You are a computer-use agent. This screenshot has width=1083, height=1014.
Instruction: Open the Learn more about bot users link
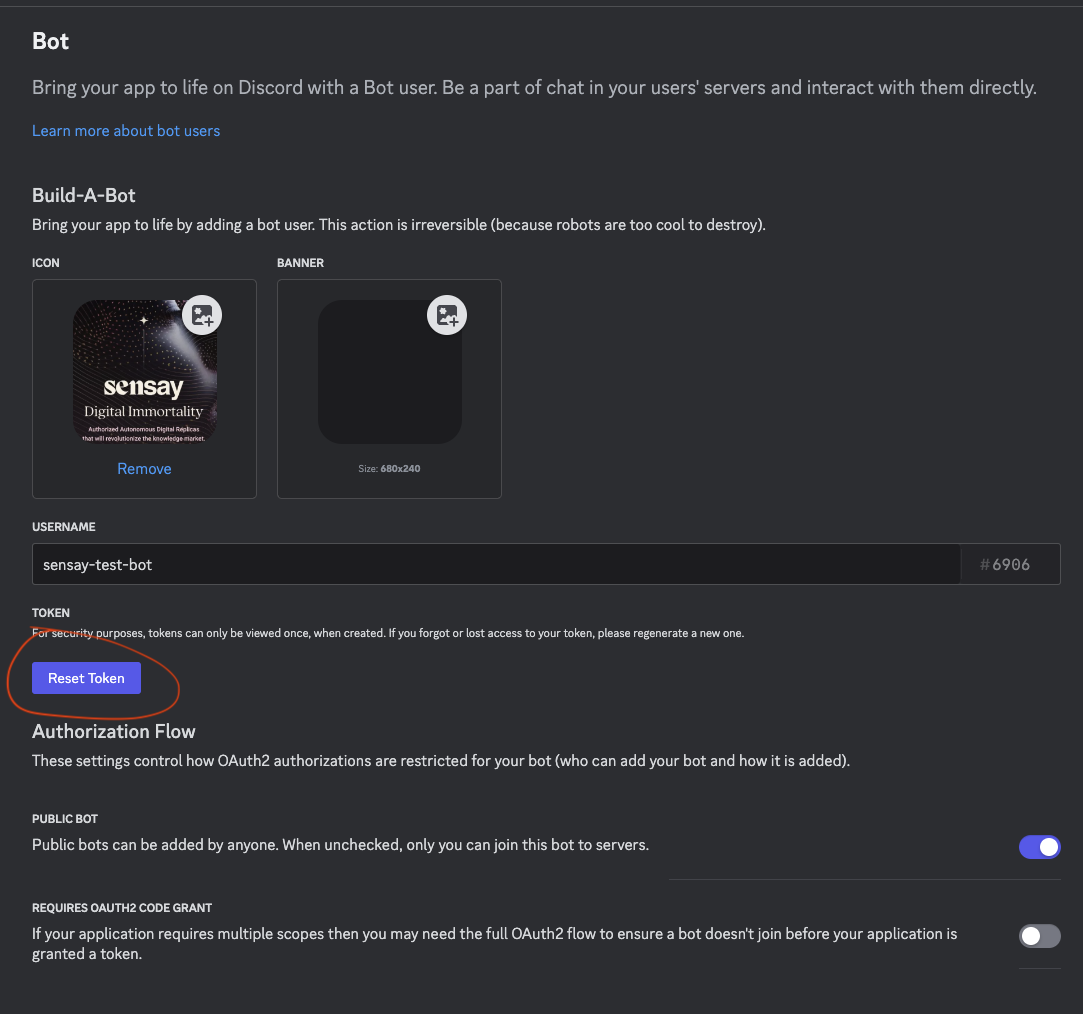(x=126, y=131)
